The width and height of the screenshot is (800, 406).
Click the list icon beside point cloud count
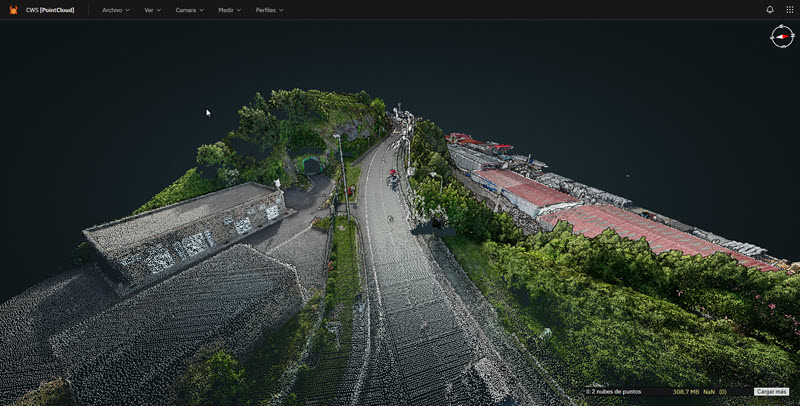click(x=587, y=392)
